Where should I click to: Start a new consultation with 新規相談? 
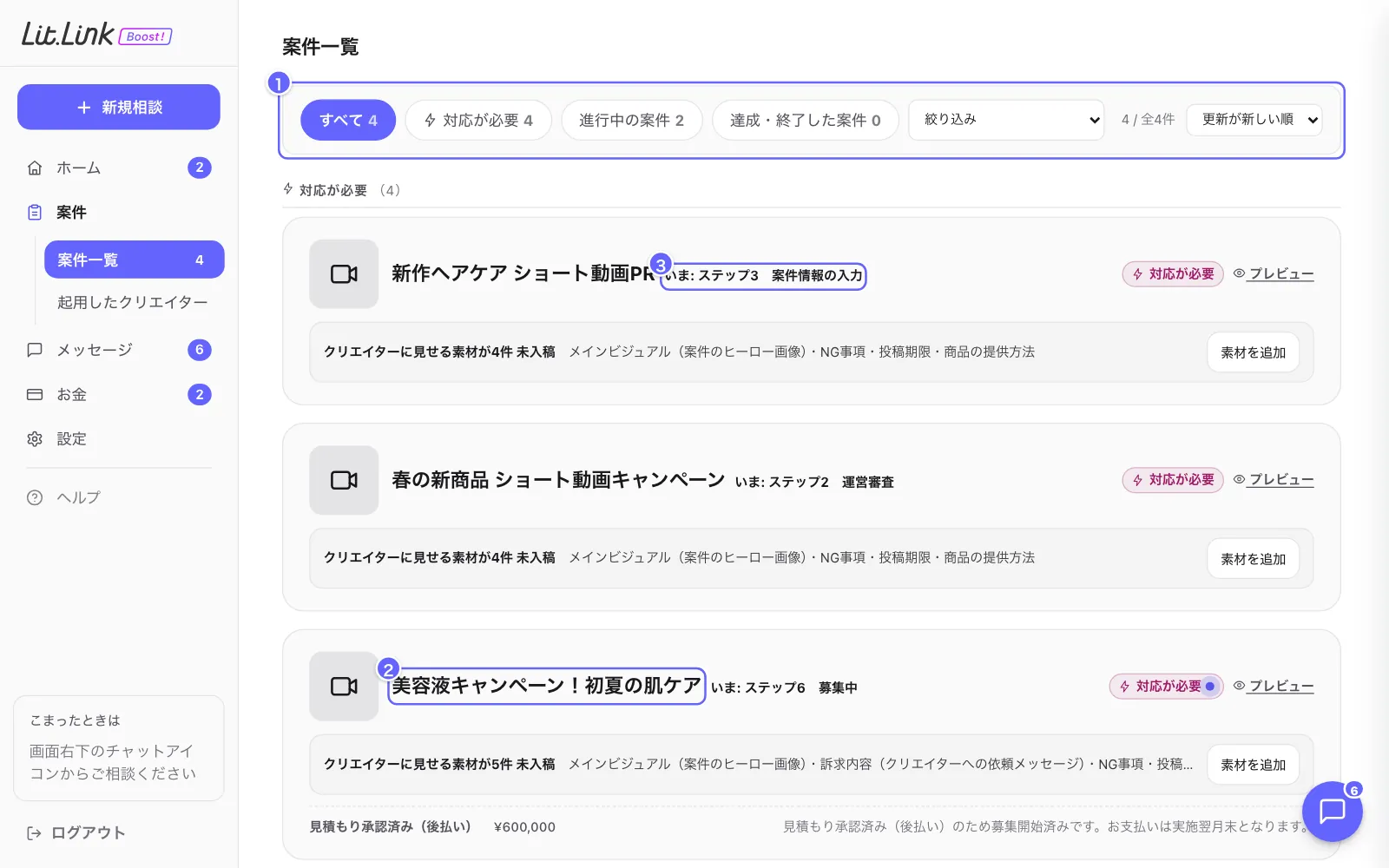(x=119, y=107)
